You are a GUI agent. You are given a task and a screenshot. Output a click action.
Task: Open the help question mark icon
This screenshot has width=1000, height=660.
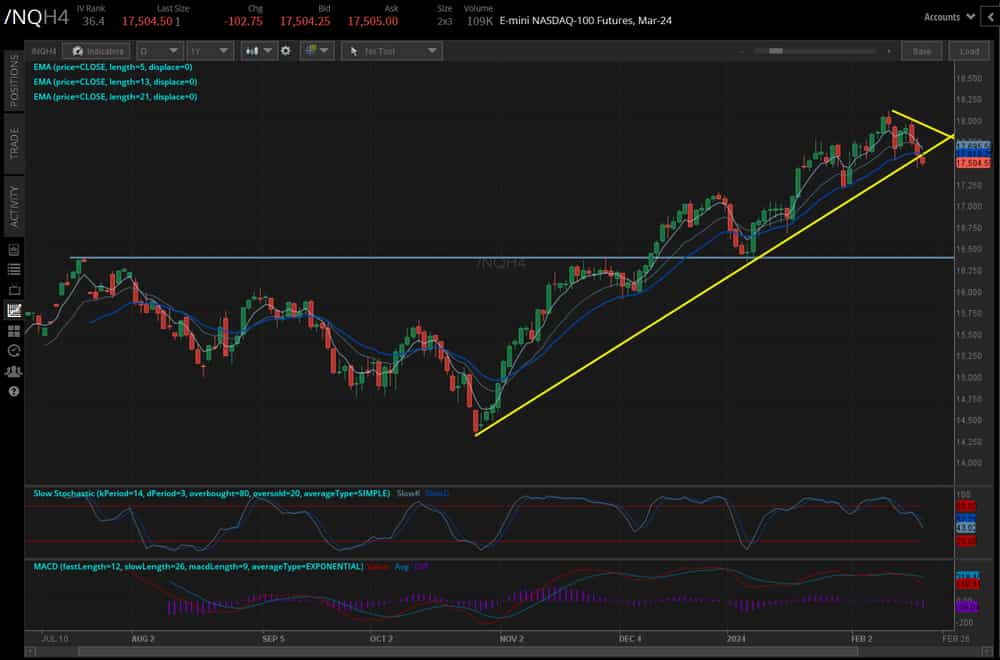13,392
